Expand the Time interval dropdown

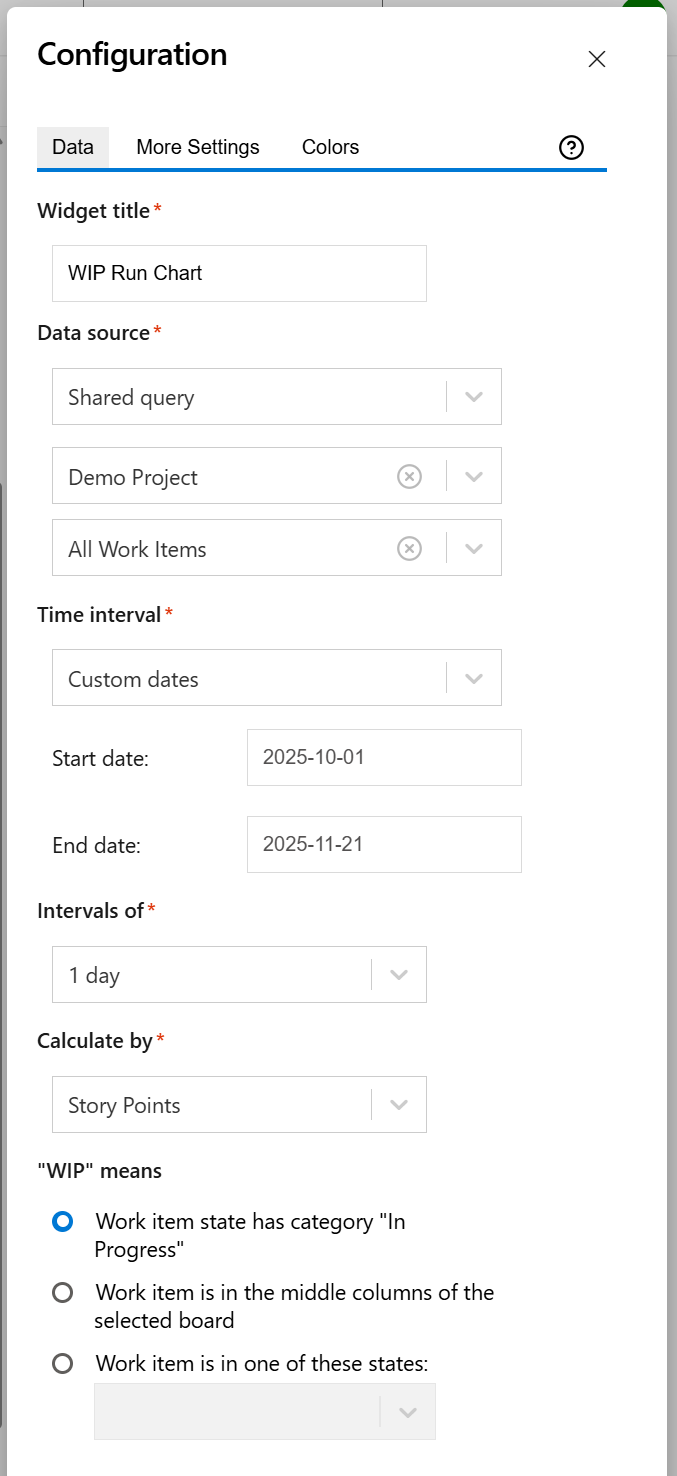(x=474, y=677)
